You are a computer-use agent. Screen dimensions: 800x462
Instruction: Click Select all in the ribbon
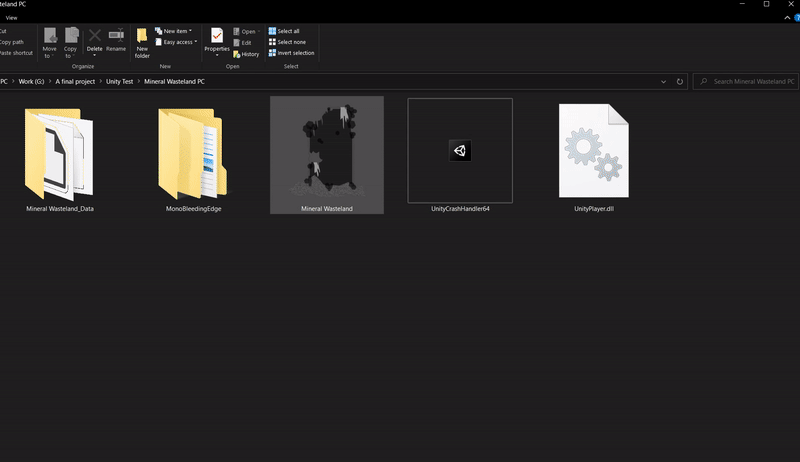[284, 31]
